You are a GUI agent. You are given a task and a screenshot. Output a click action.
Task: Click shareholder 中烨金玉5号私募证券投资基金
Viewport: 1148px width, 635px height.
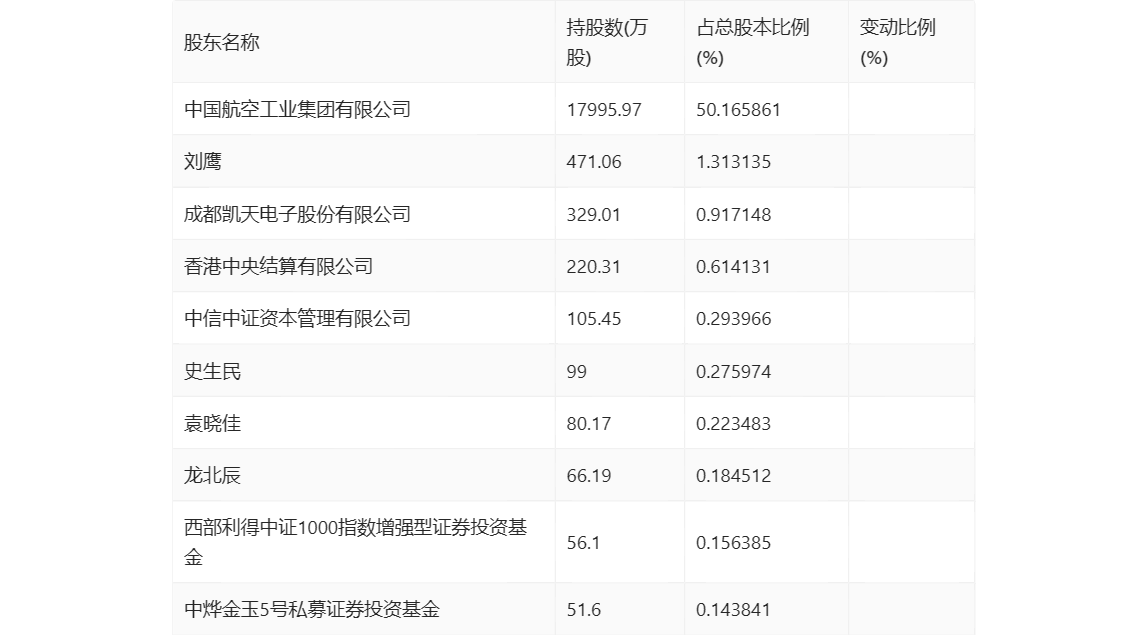point(312,609)
